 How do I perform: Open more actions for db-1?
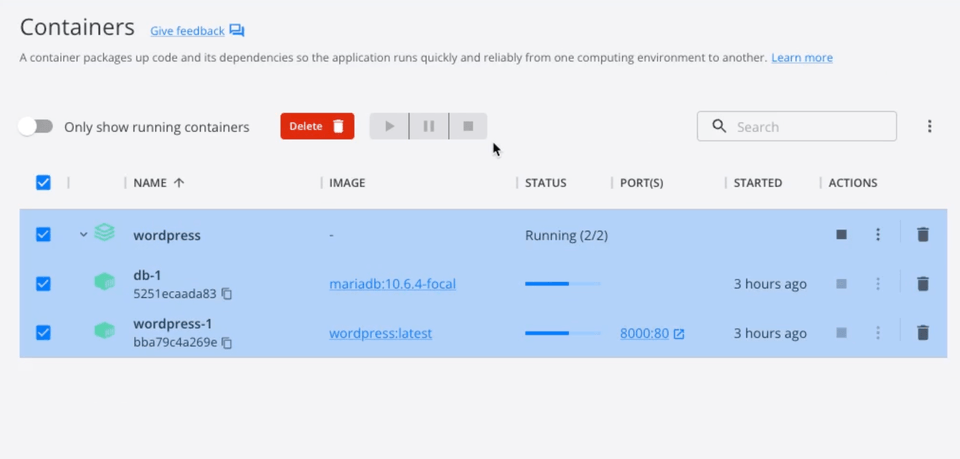[878, 284]
